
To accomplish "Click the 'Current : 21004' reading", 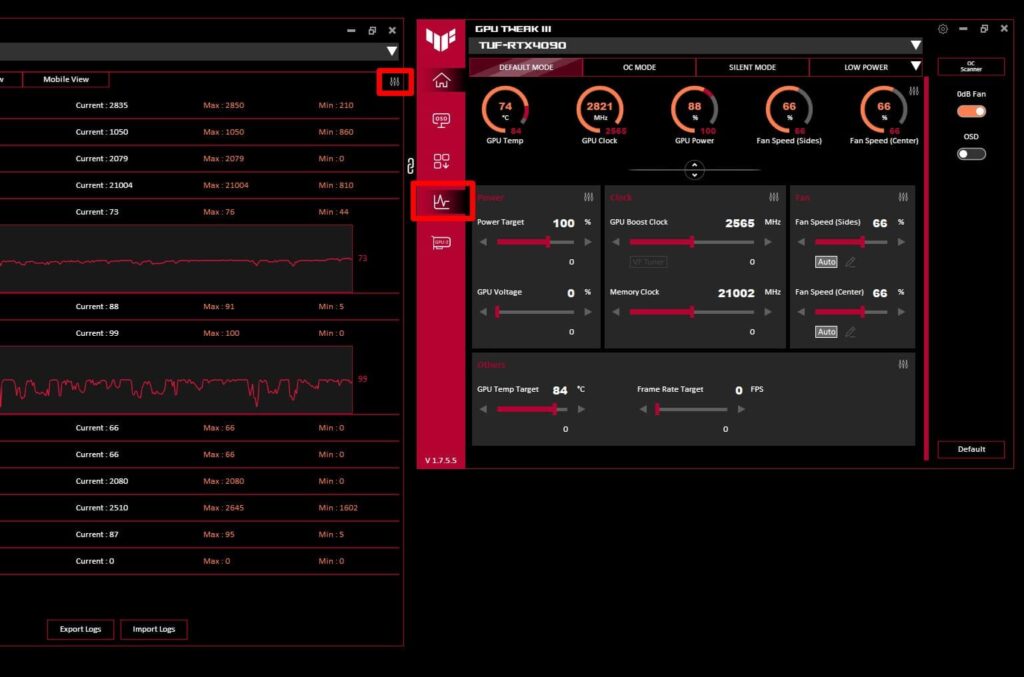I will pos(104,185).
